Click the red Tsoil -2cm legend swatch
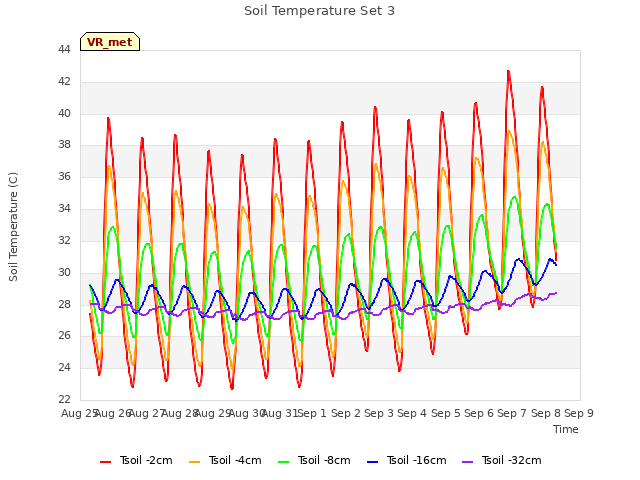The height and width of the screenshot is (480, 640). point(105,462)
